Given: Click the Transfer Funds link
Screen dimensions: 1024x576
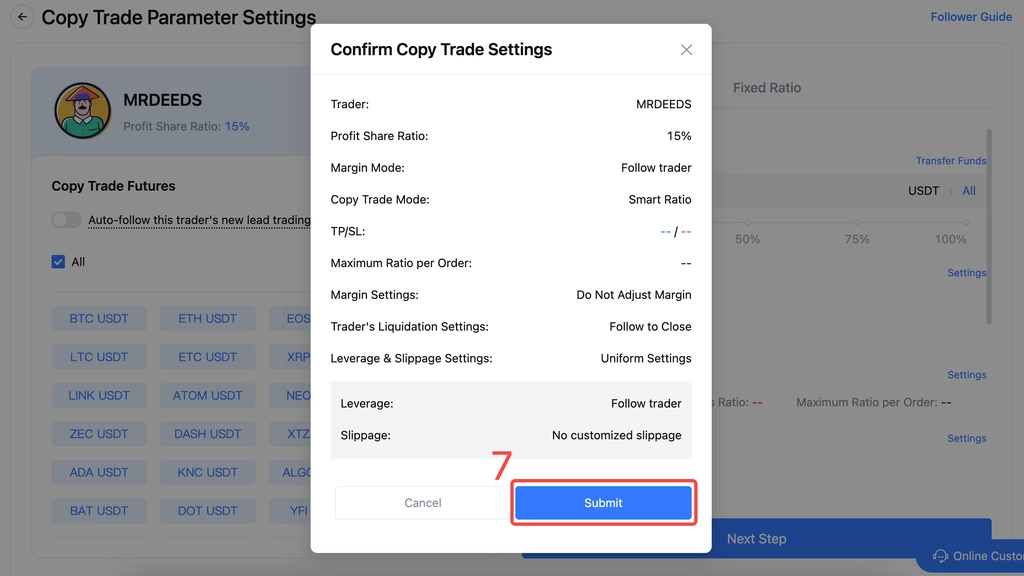Looking at the screenshot, I should pyautogui.click(x=950, y=161).
